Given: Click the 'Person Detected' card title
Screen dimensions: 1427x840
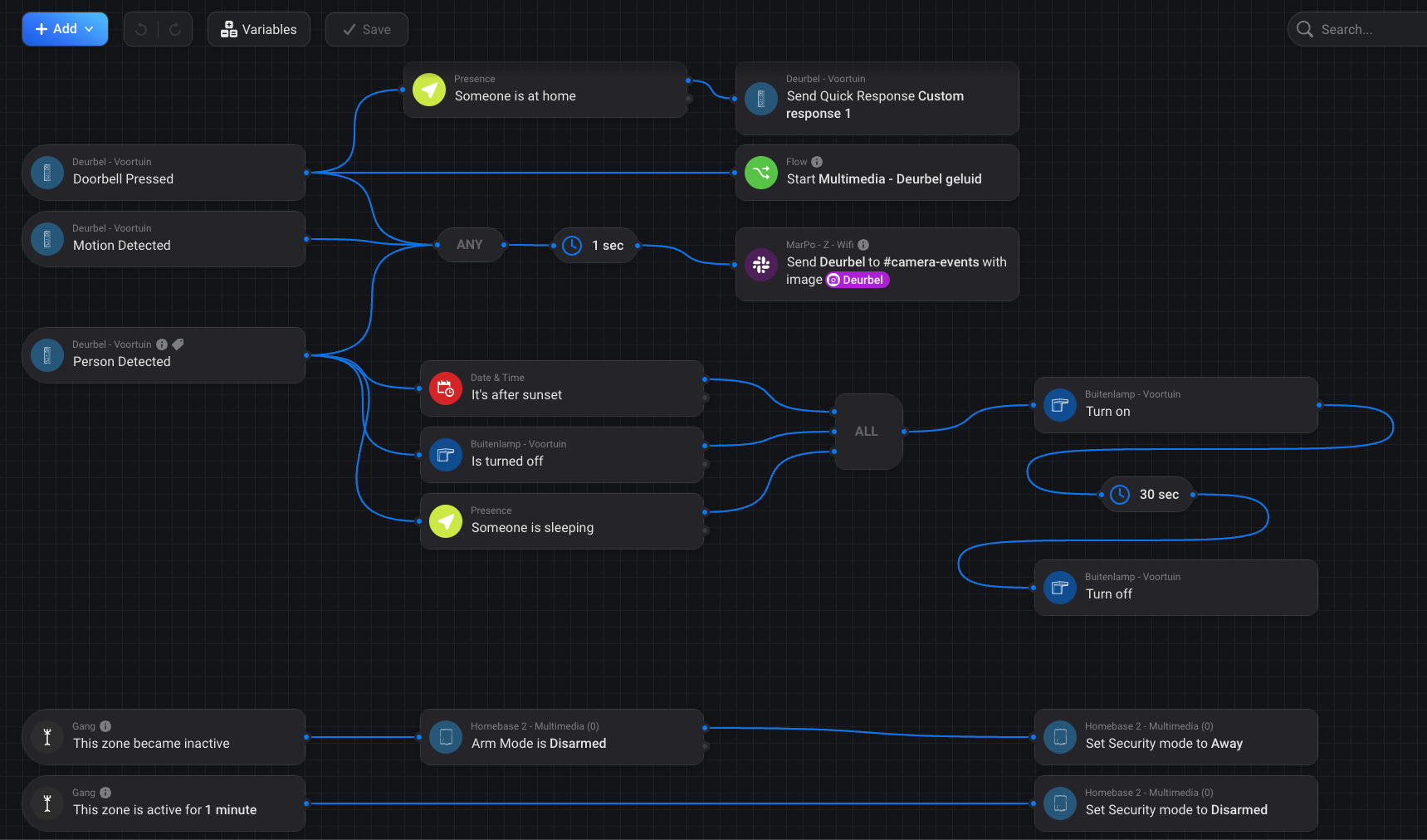Looking at the screenshot, I should 122,362.
